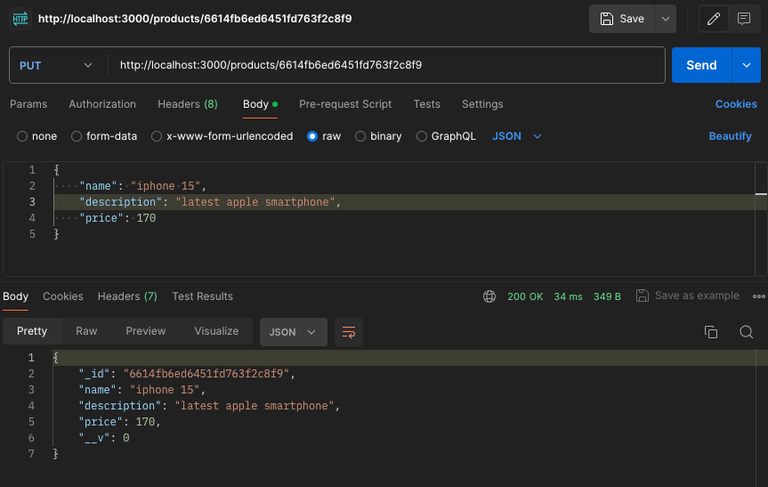Copy response with the copy icon
This screenshot has width=768, height=487.
711,332
